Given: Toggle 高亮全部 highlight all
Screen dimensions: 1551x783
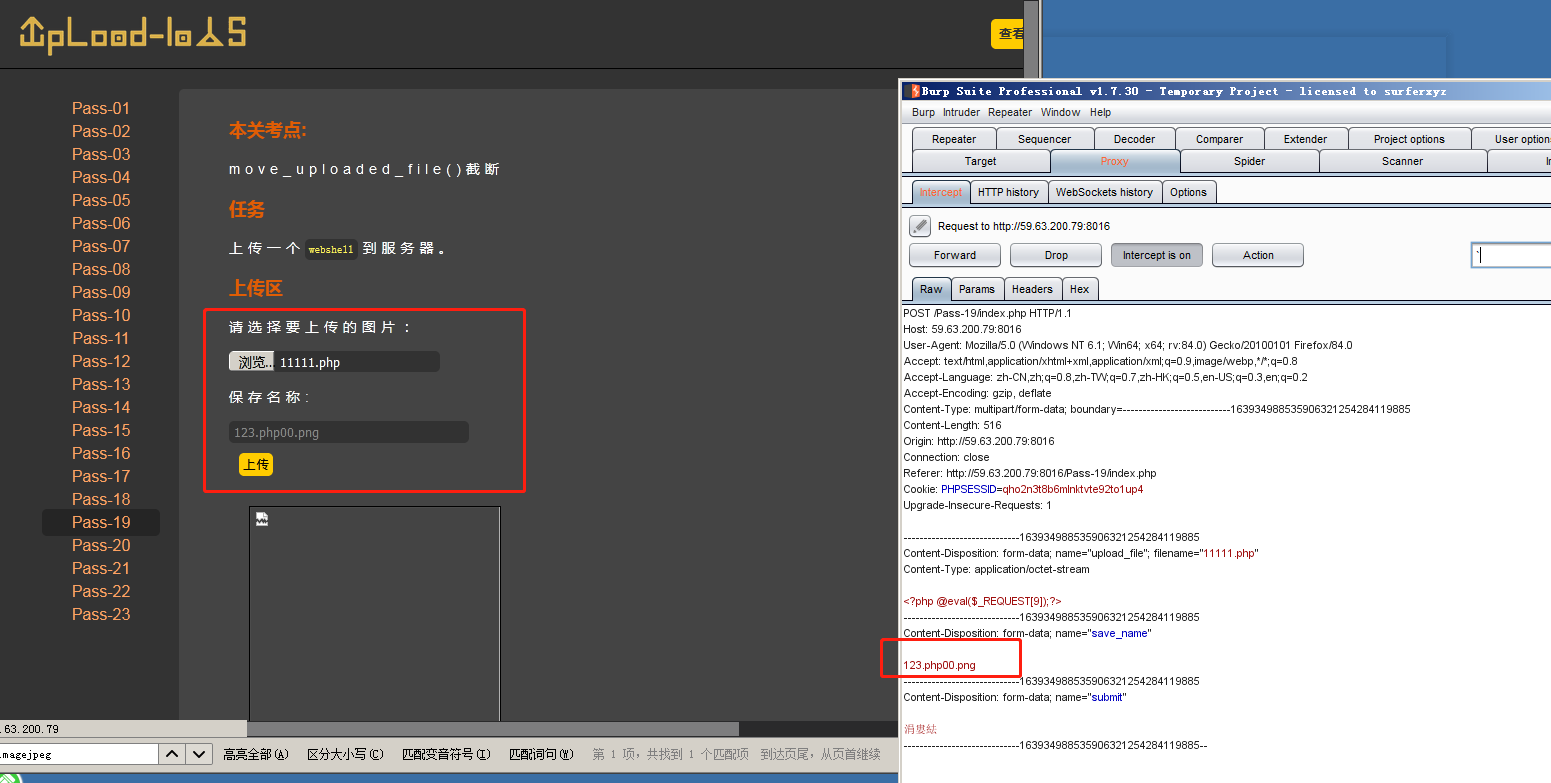Looking at the screenshot, I should (255, 754).
